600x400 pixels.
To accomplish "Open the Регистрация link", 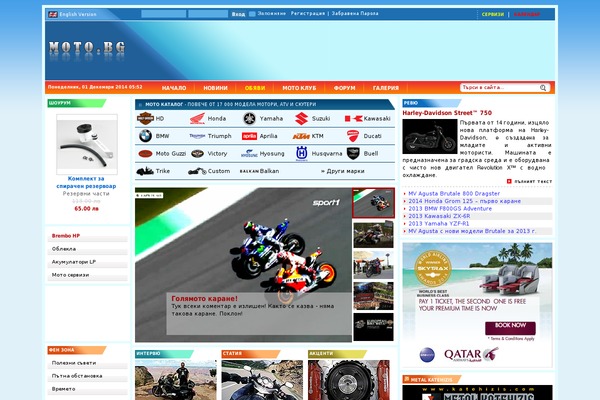I will [x=308, y=13].
